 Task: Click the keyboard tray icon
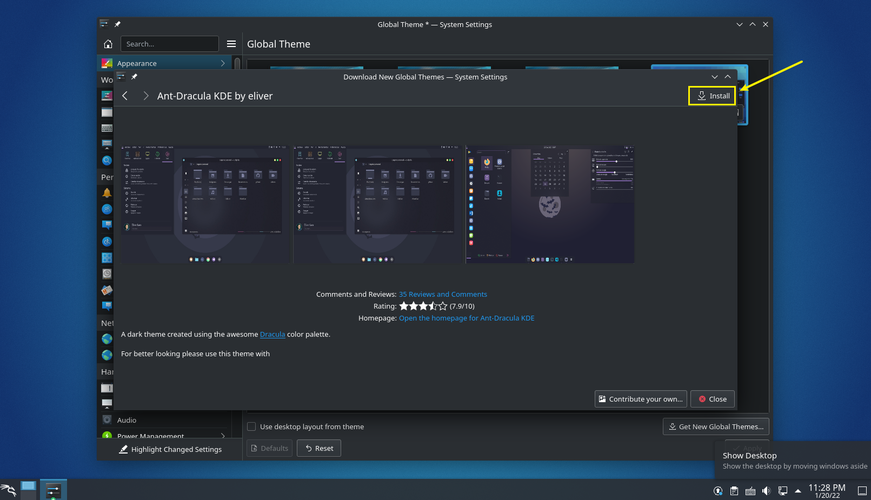(x=750, y=491)
